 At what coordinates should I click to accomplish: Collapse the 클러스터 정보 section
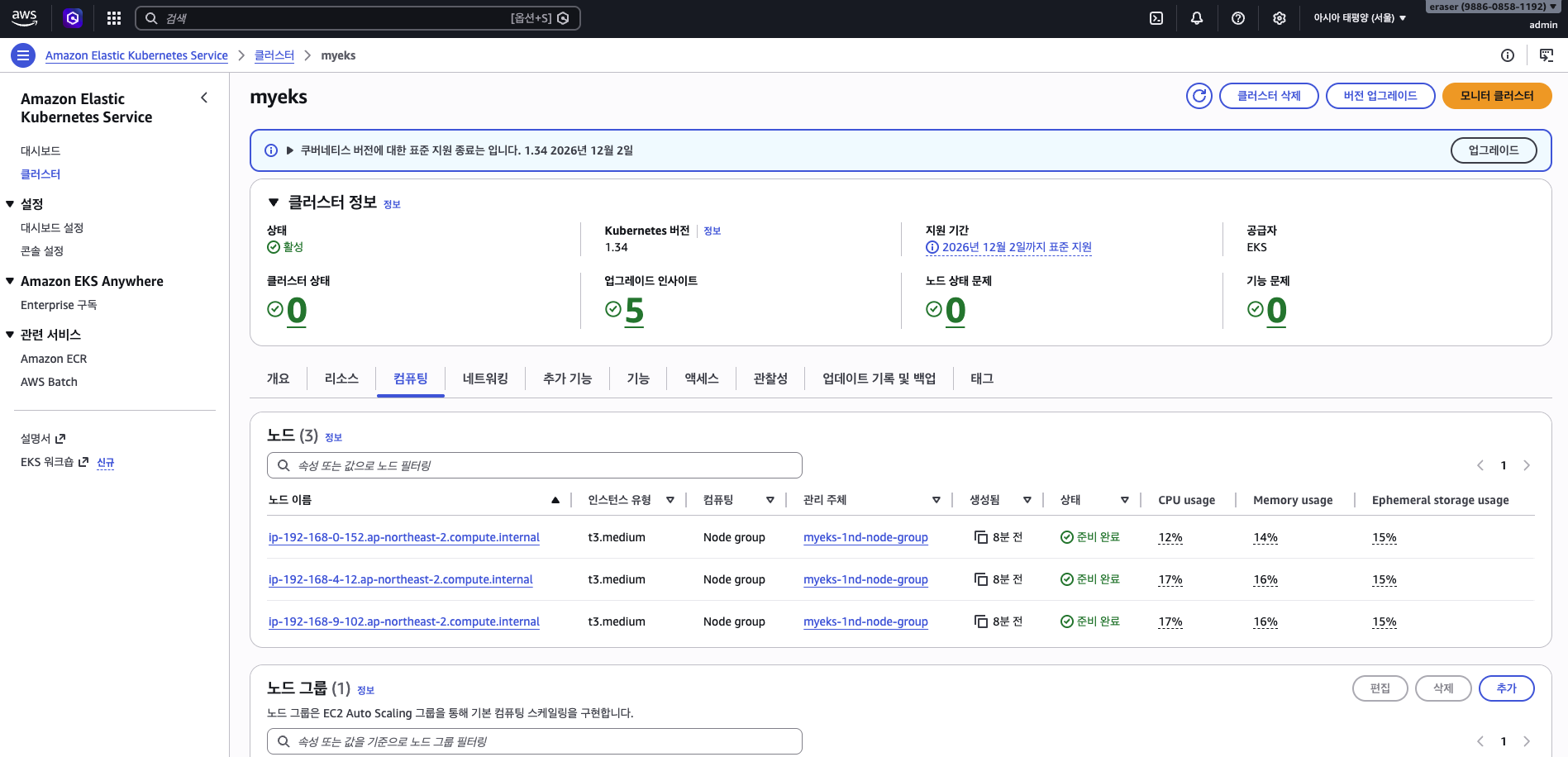pyautogui.click(x=274, y=202)
